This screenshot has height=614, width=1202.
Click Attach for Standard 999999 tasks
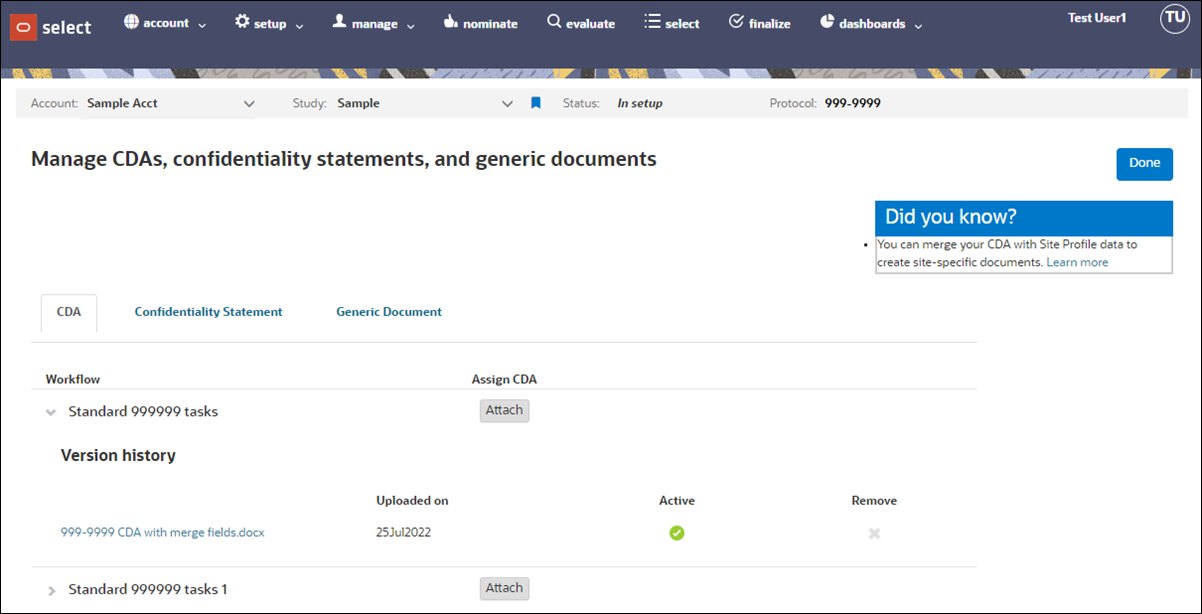tap(505, 410)
